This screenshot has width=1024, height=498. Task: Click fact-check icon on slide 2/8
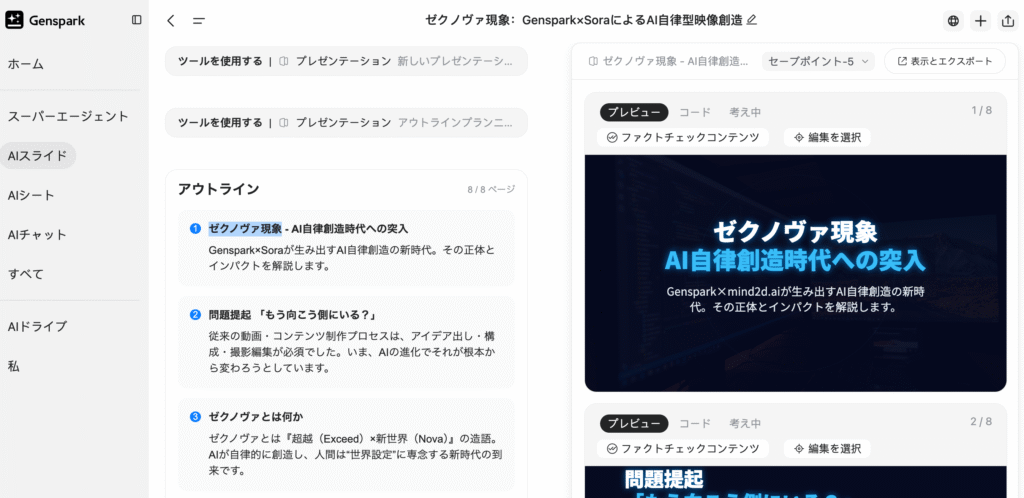click(x=612, y=449)
